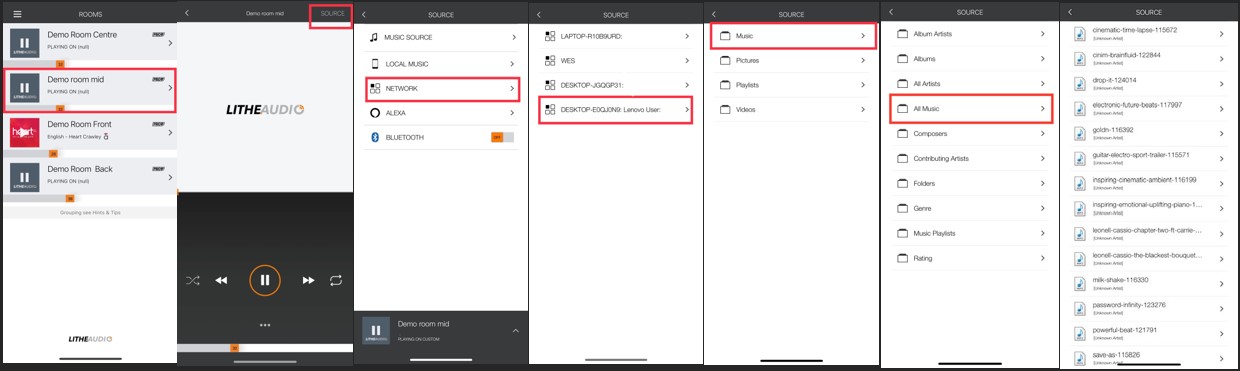Expand mini player with up chevron

tap(515, 331)
